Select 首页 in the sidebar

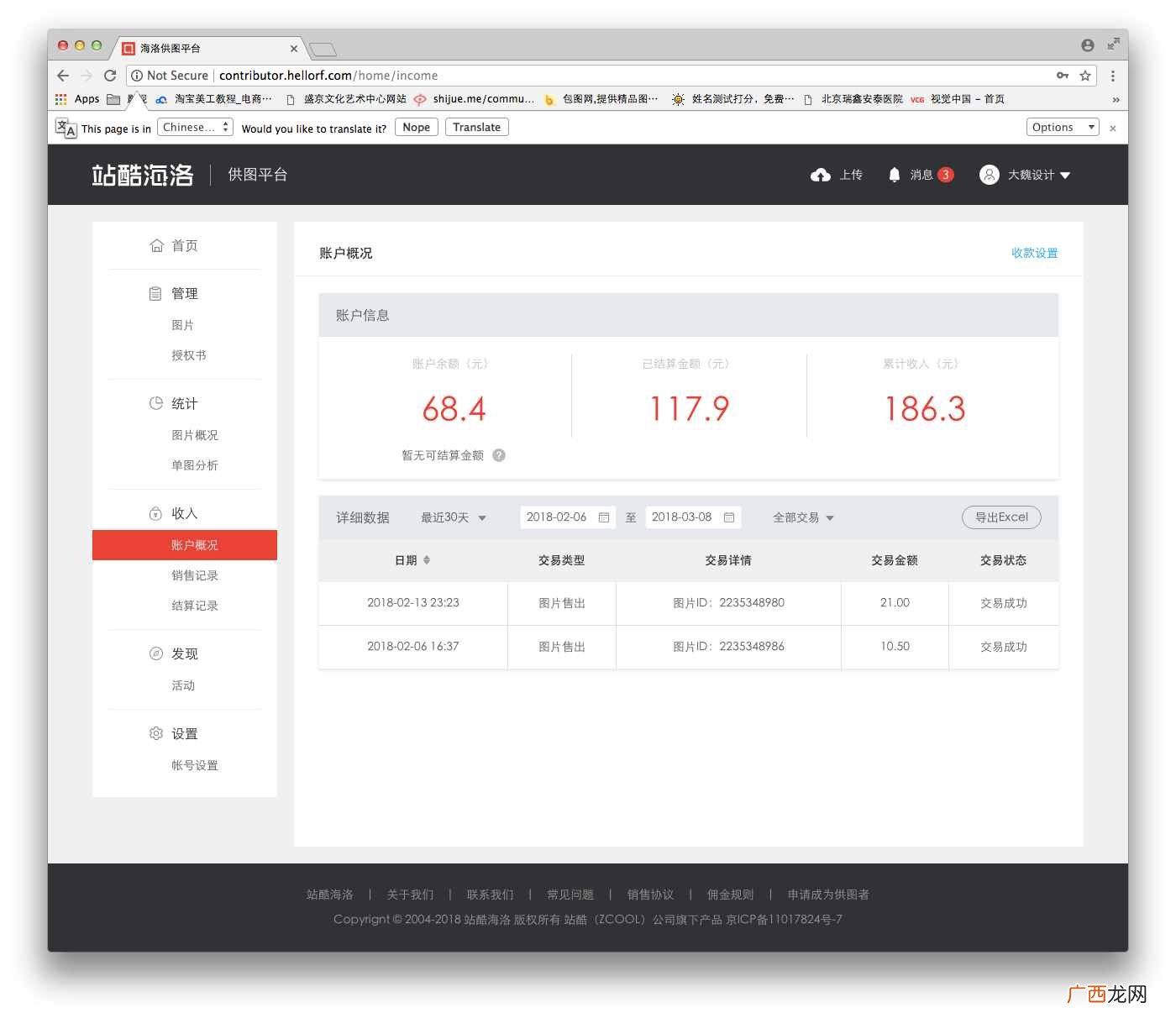click(x=185, y=245)
